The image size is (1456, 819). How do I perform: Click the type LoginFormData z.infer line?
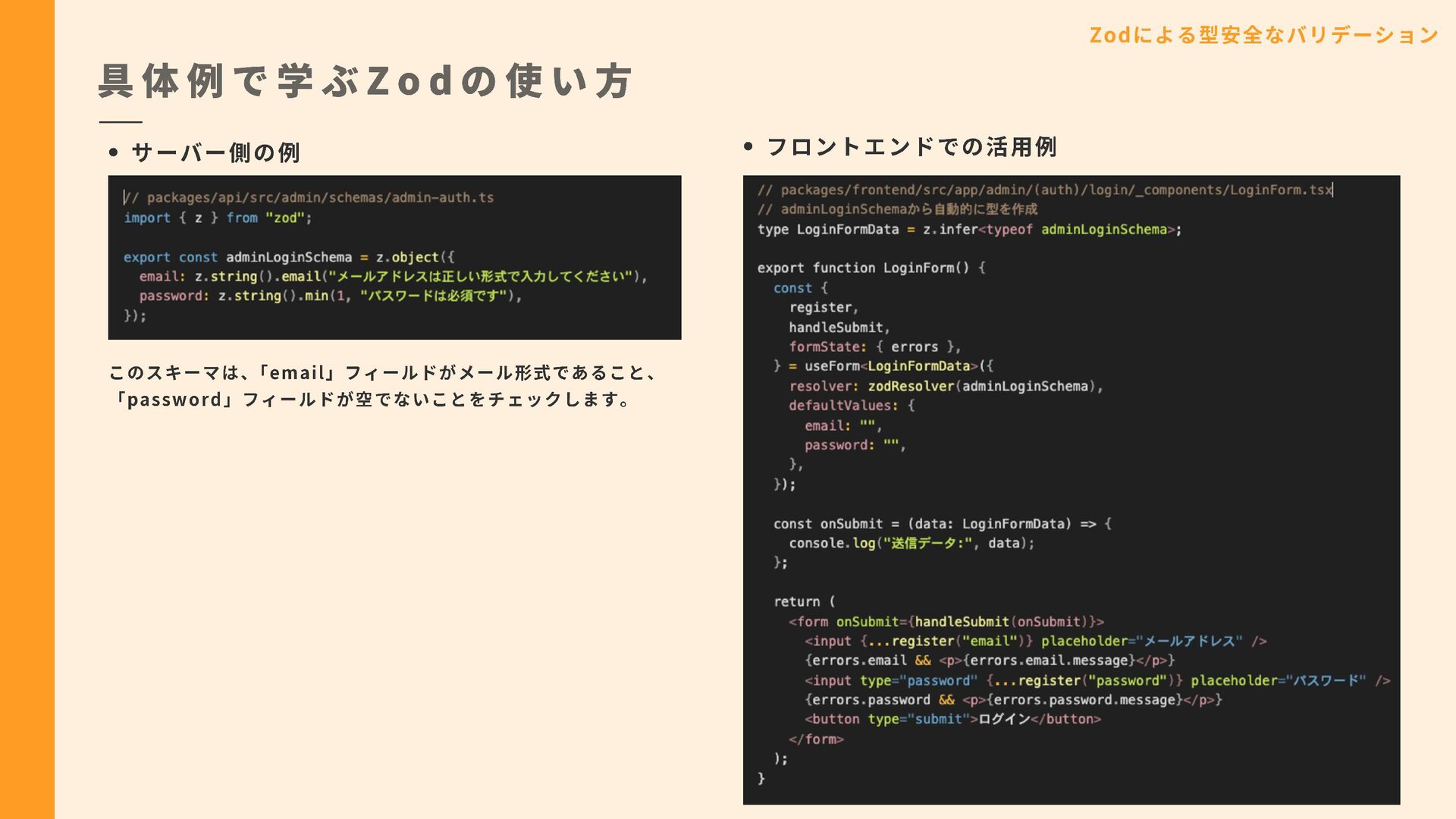coord(968,230)
